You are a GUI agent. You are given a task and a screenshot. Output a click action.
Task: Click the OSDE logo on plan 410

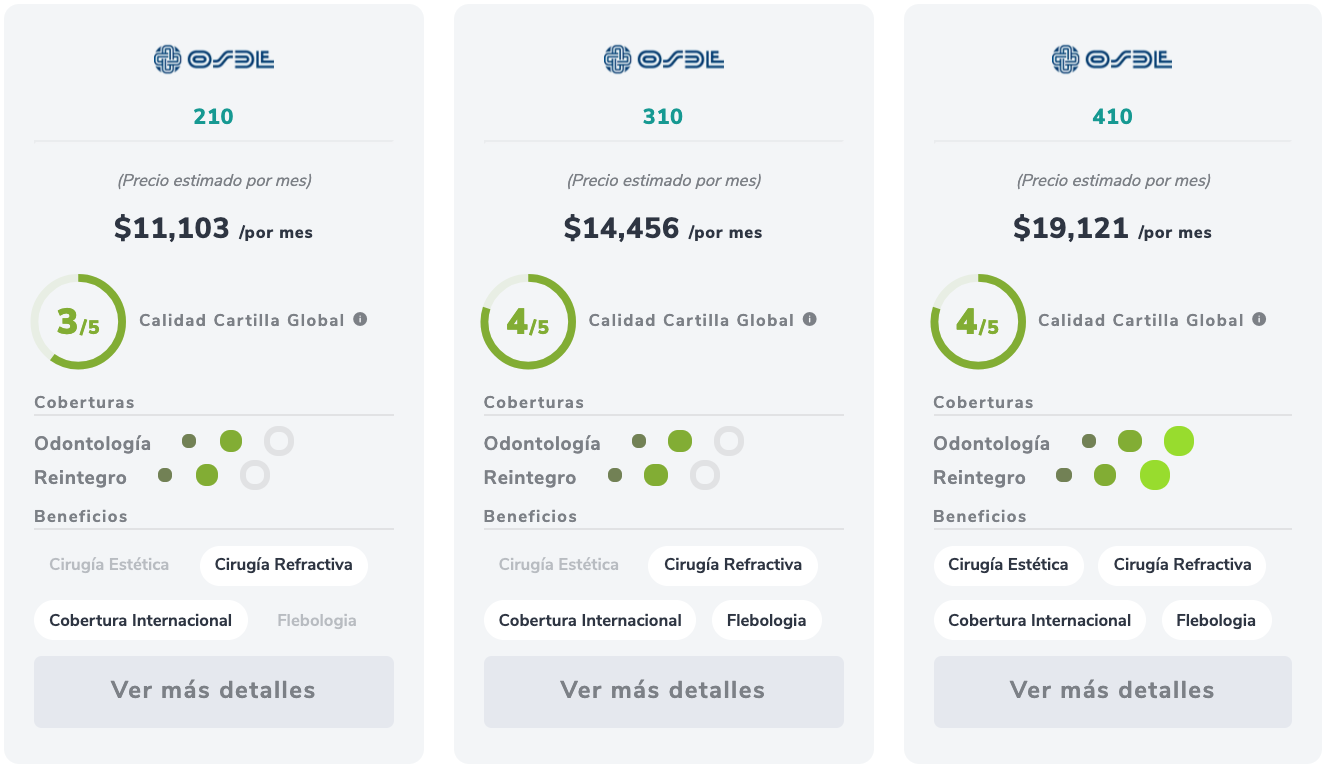(1112, 60)
